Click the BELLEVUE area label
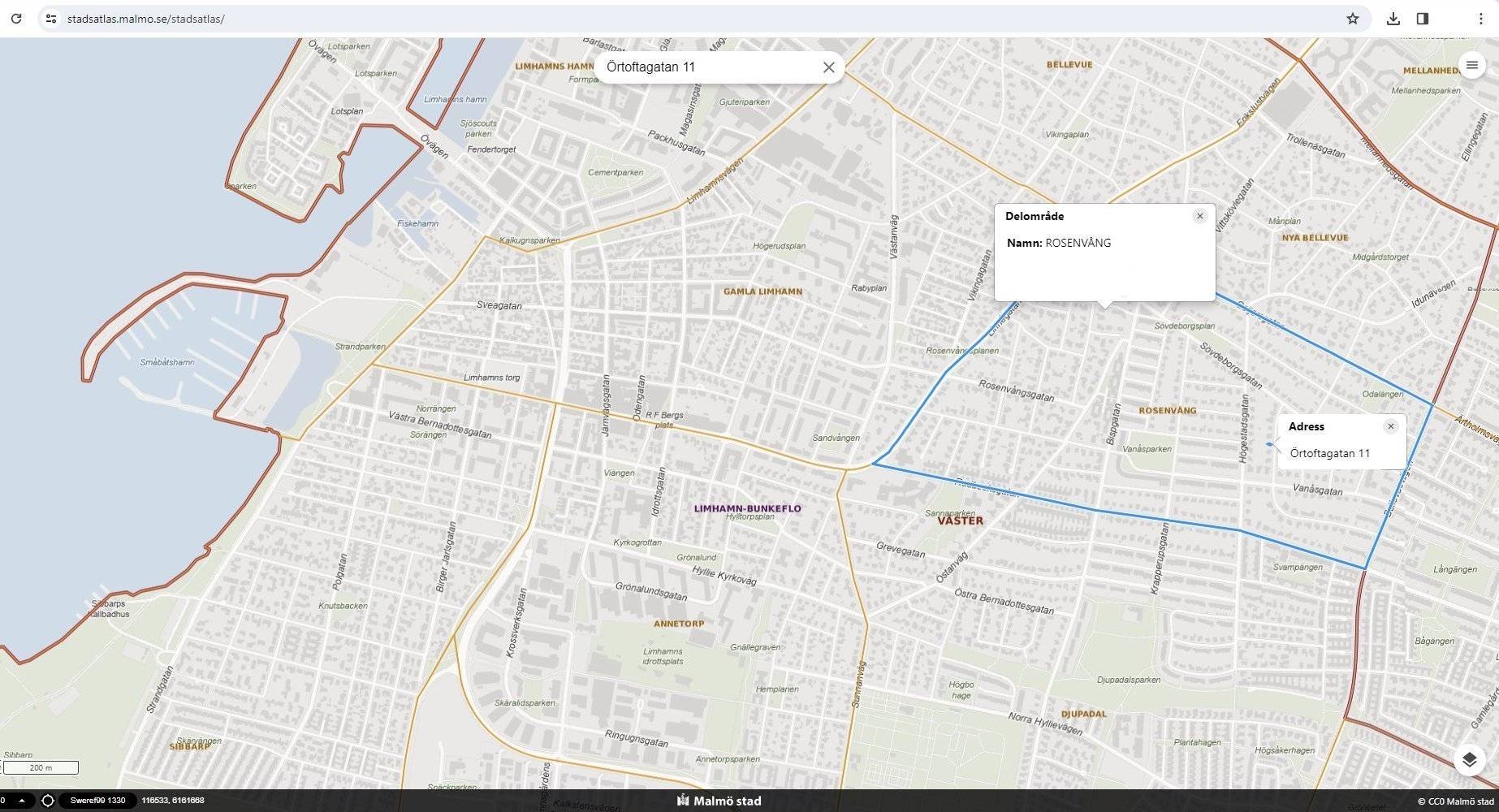This screenshot has width=1499, height=812. (x=1069, y=65)
